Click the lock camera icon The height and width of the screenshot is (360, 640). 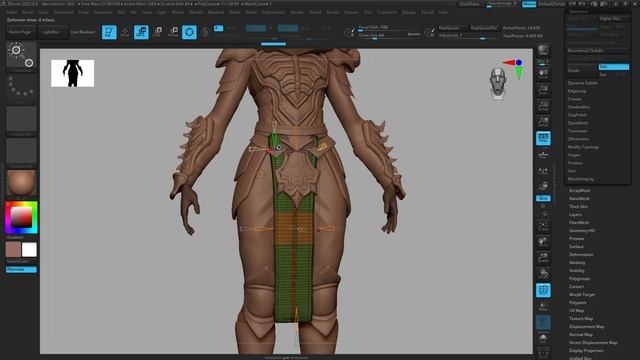pyautogui.click(x=543, y=186)
